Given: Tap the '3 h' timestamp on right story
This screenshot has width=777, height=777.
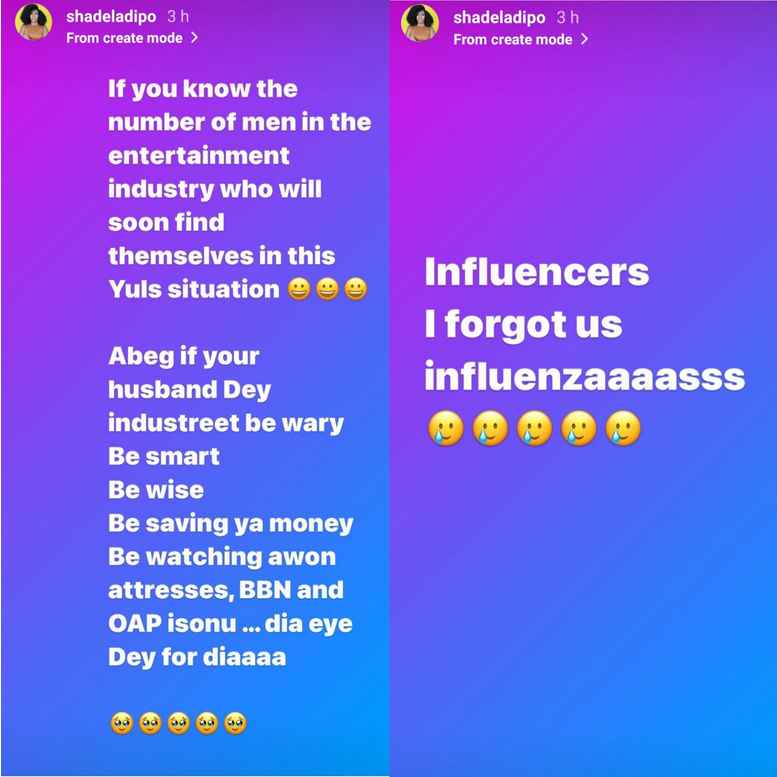Looking at the screenshot, I should tap(567, 17).
